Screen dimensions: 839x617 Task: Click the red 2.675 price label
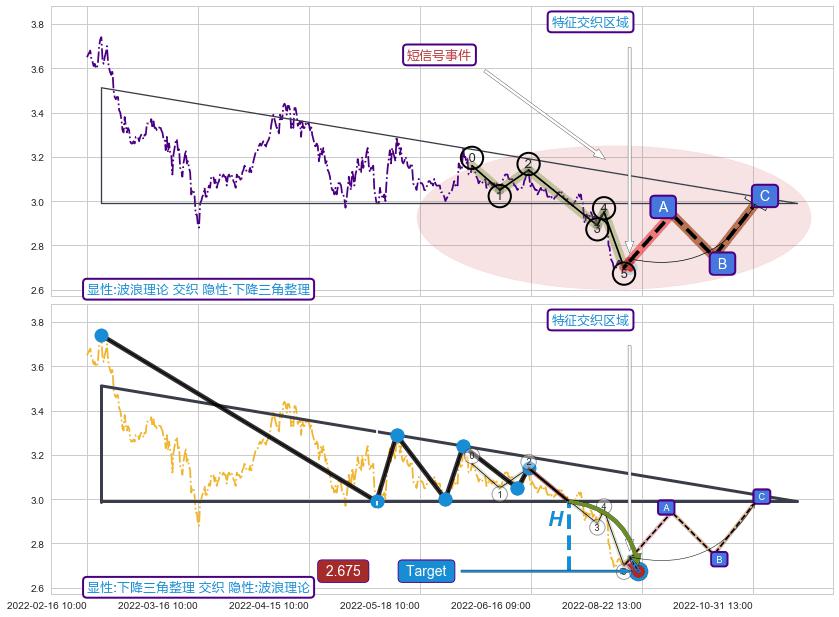[x=343, y=571]
